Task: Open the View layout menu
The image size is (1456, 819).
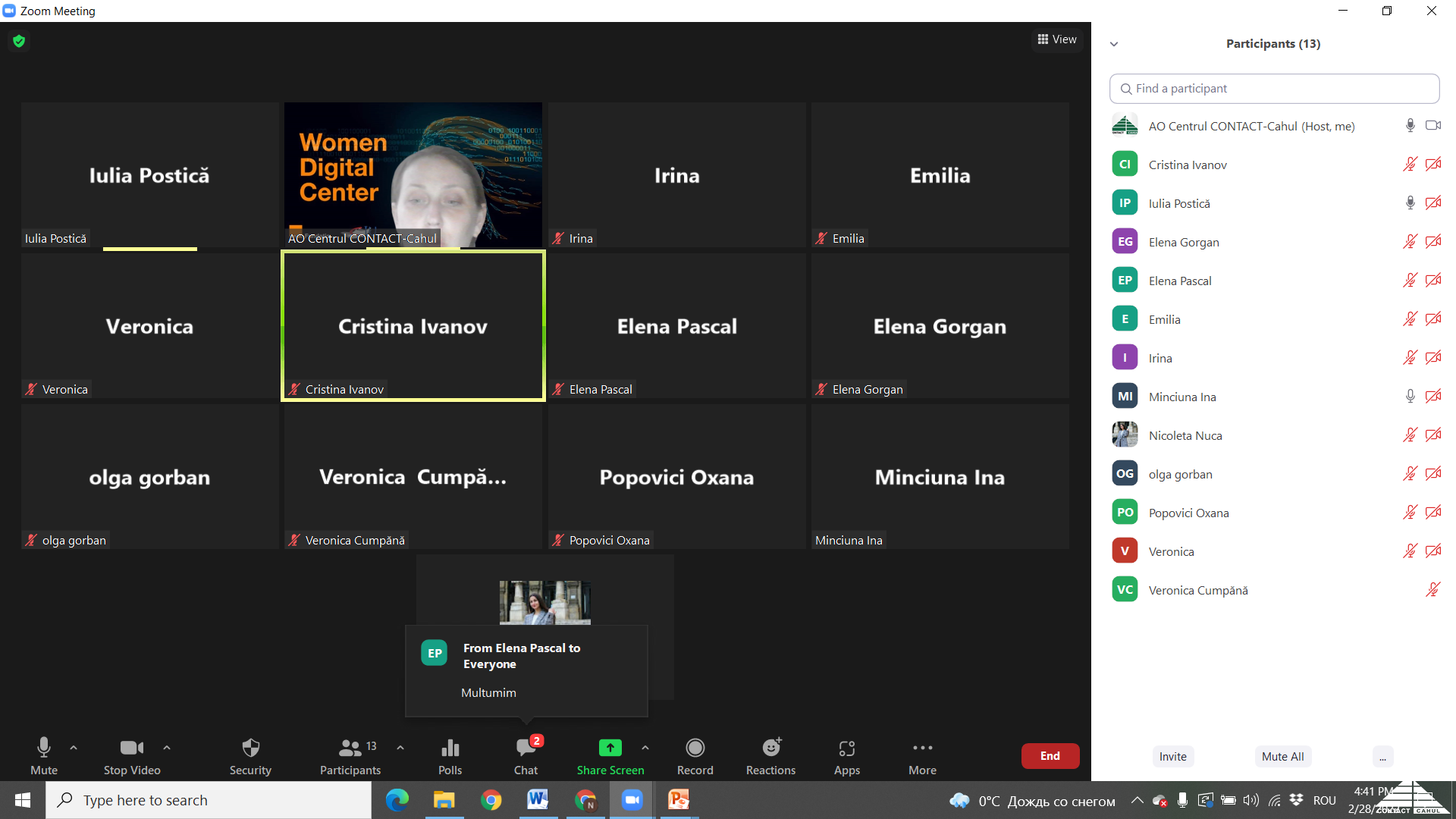Action: pyautogui.click(x=1057, y=39)
